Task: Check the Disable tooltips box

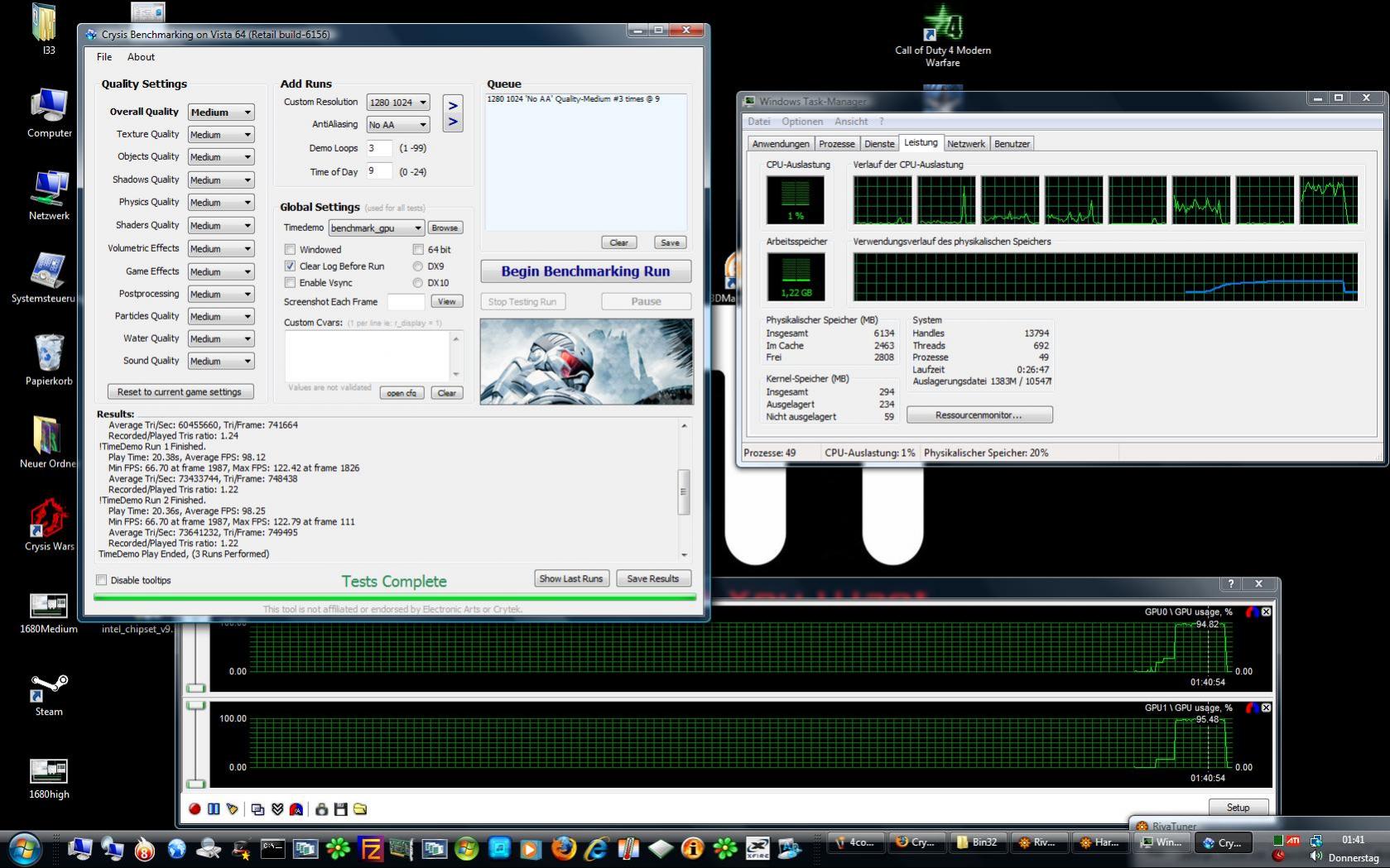Action: pyautogui.click(x=102, y=580)
